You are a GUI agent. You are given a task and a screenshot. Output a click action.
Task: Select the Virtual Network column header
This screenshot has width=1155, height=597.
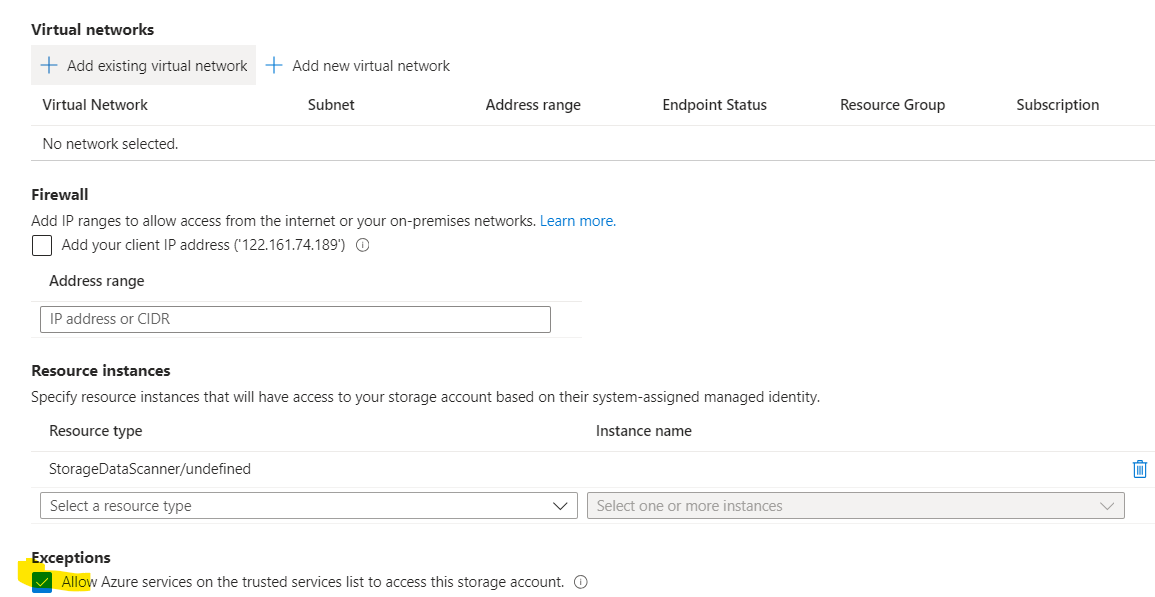pos(94,104)
